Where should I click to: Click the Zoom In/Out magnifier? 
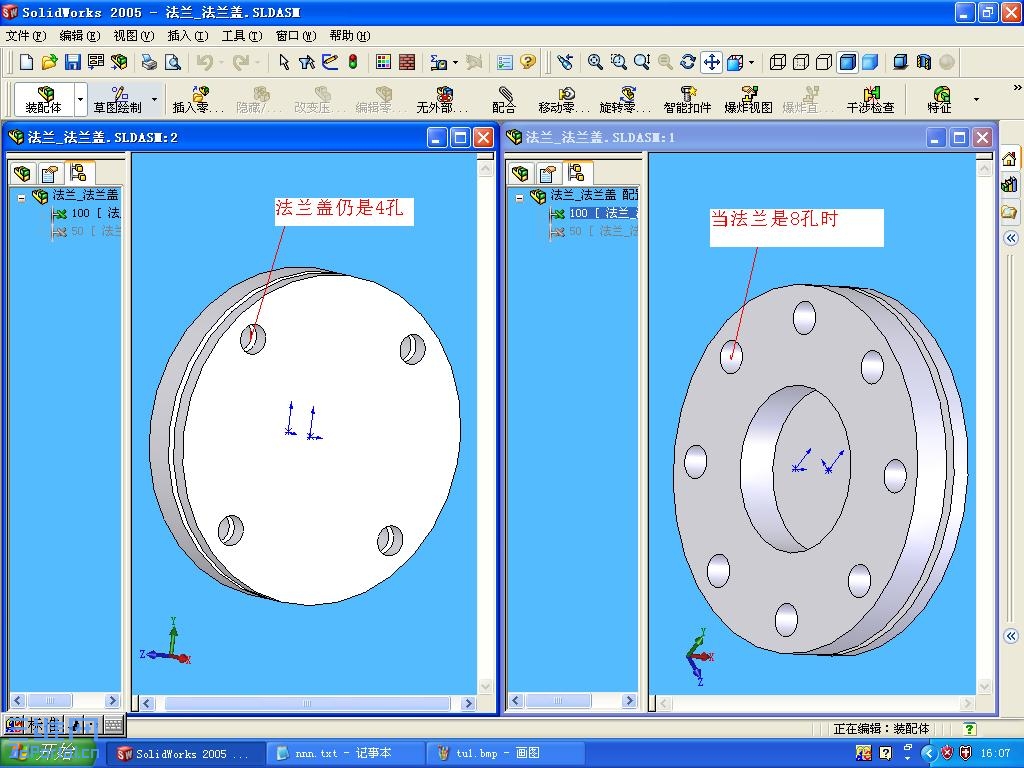point(642,62)
